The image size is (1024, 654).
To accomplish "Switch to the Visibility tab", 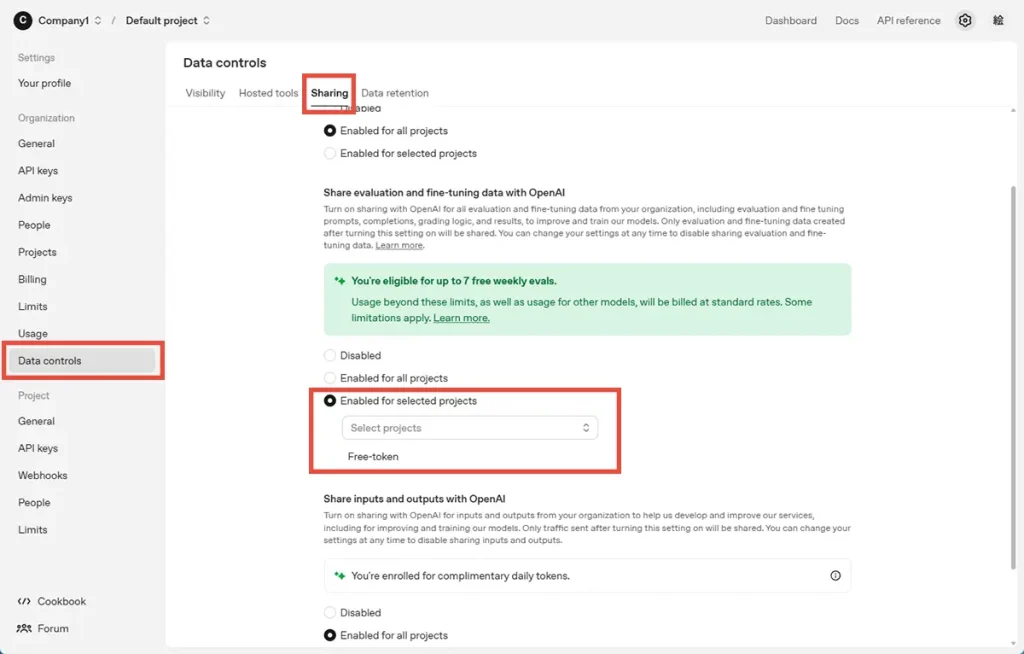I will [205, 93].
